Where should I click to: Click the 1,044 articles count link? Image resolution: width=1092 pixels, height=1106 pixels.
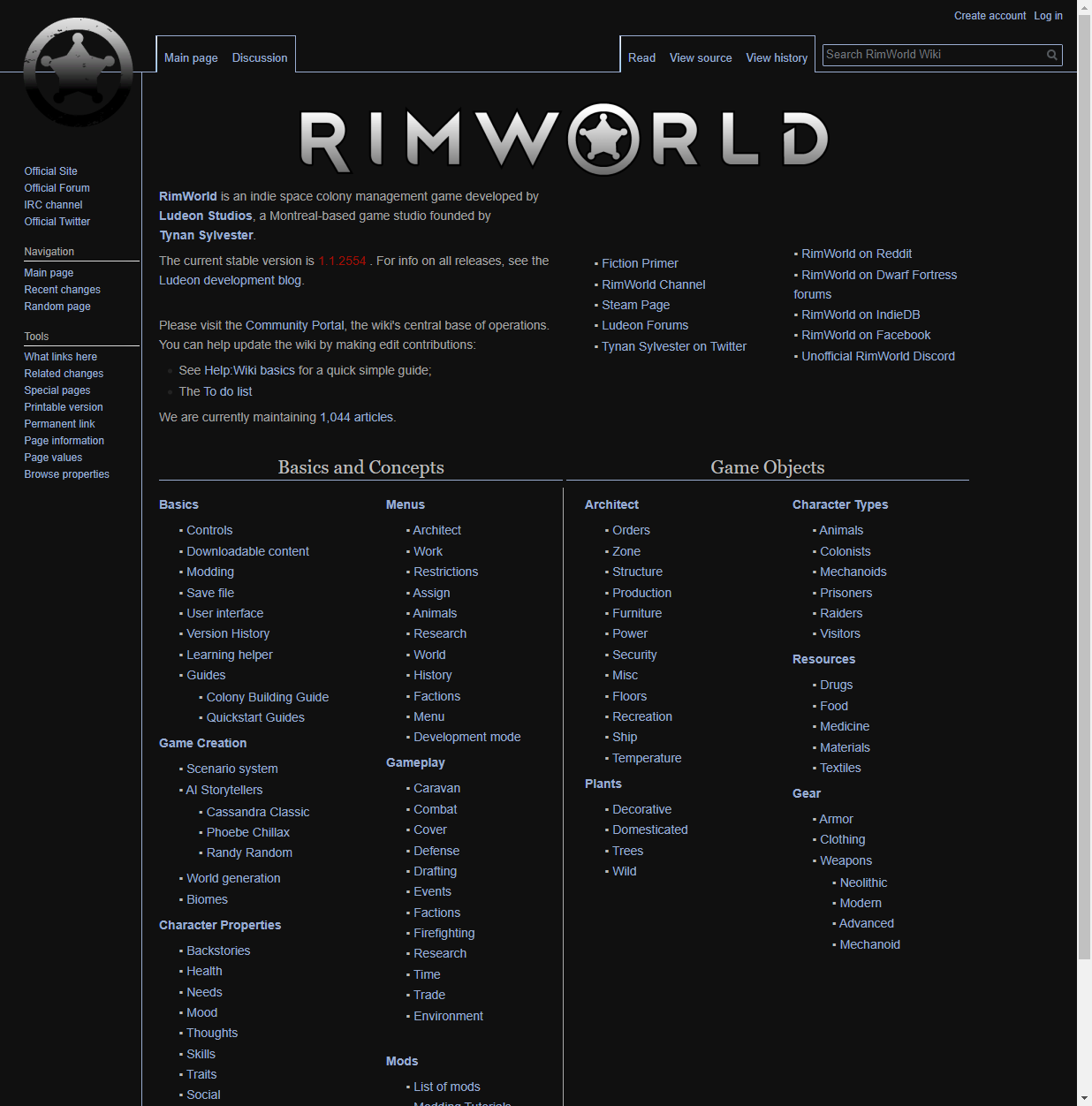coord(356,417)
